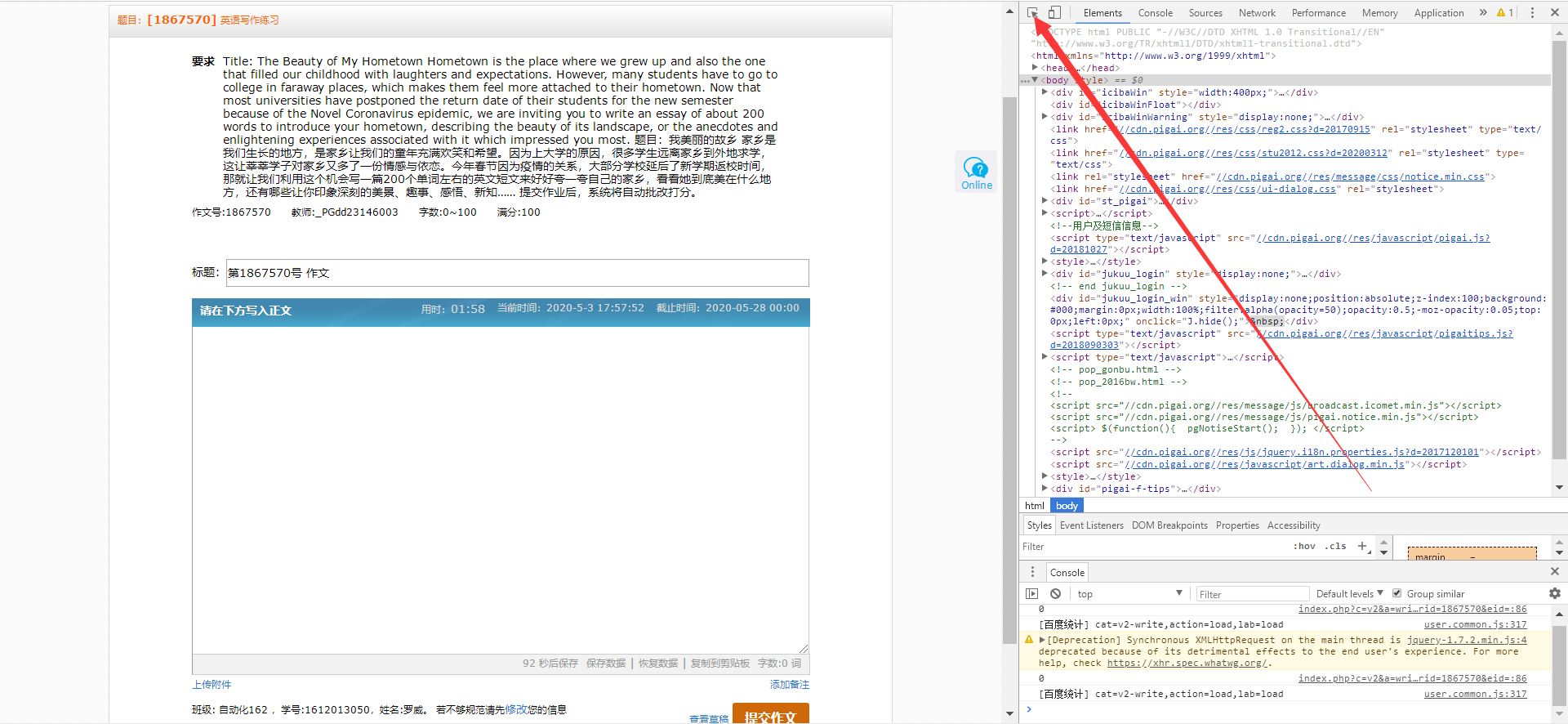Select the DOM Breakpoints tab

(x=1169, y=525)
